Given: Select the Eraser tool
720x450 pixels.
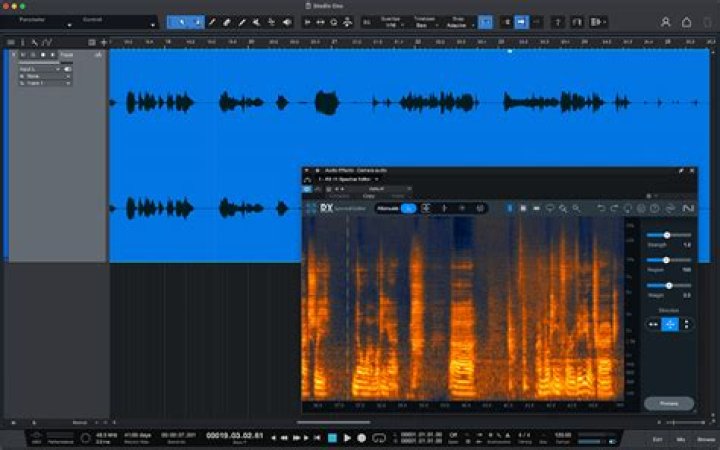Looking at the screenshot, I should click(x=227, y=22).
